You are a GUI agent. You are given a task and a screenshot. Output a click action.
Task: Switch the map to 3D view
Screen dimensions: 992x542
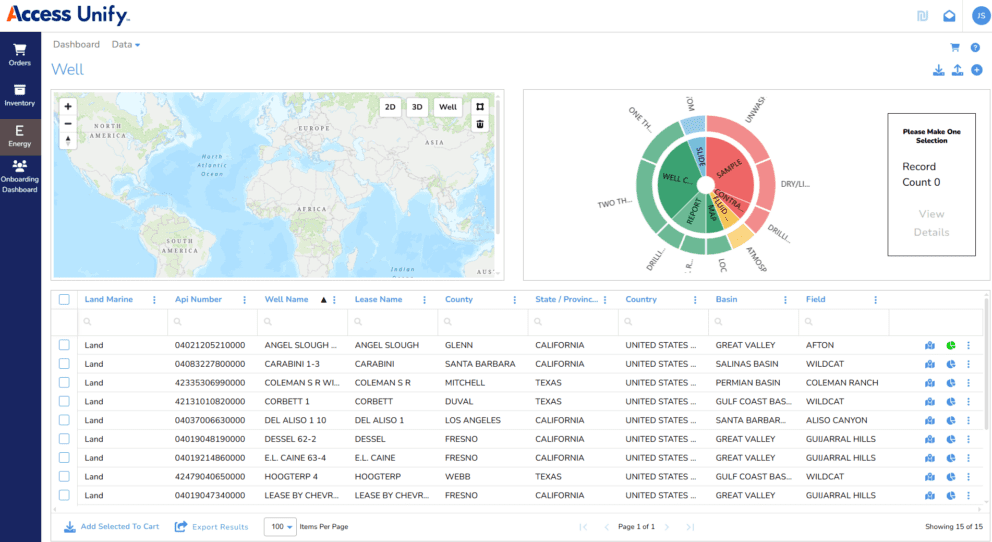pos(418,107)
